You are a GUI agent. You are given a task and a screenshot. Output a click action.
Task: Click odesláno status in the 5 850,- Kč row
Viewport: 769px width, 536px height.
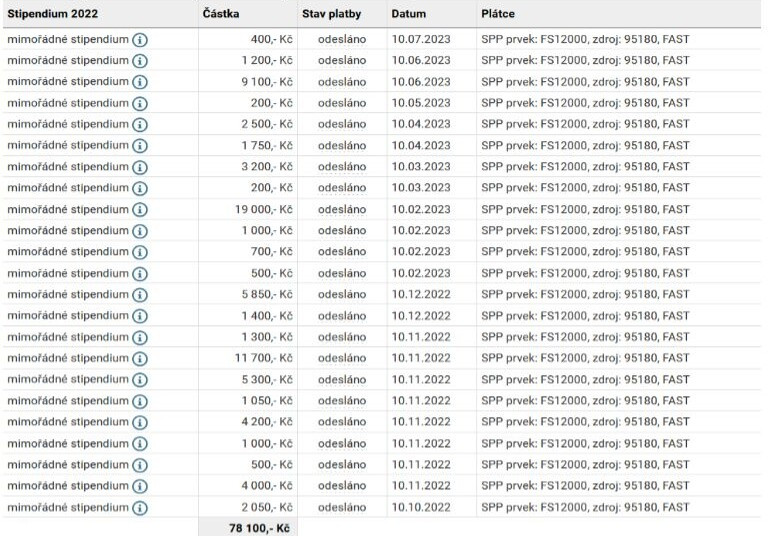tap(342, 294)
